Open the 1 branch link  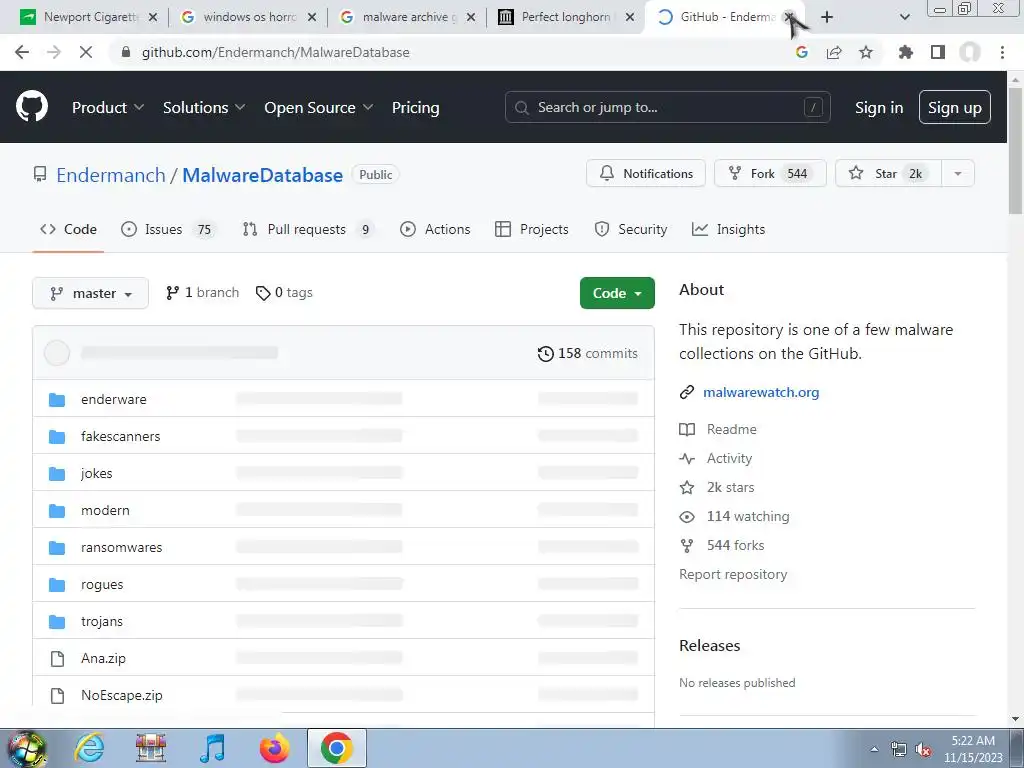coord(202,293)
